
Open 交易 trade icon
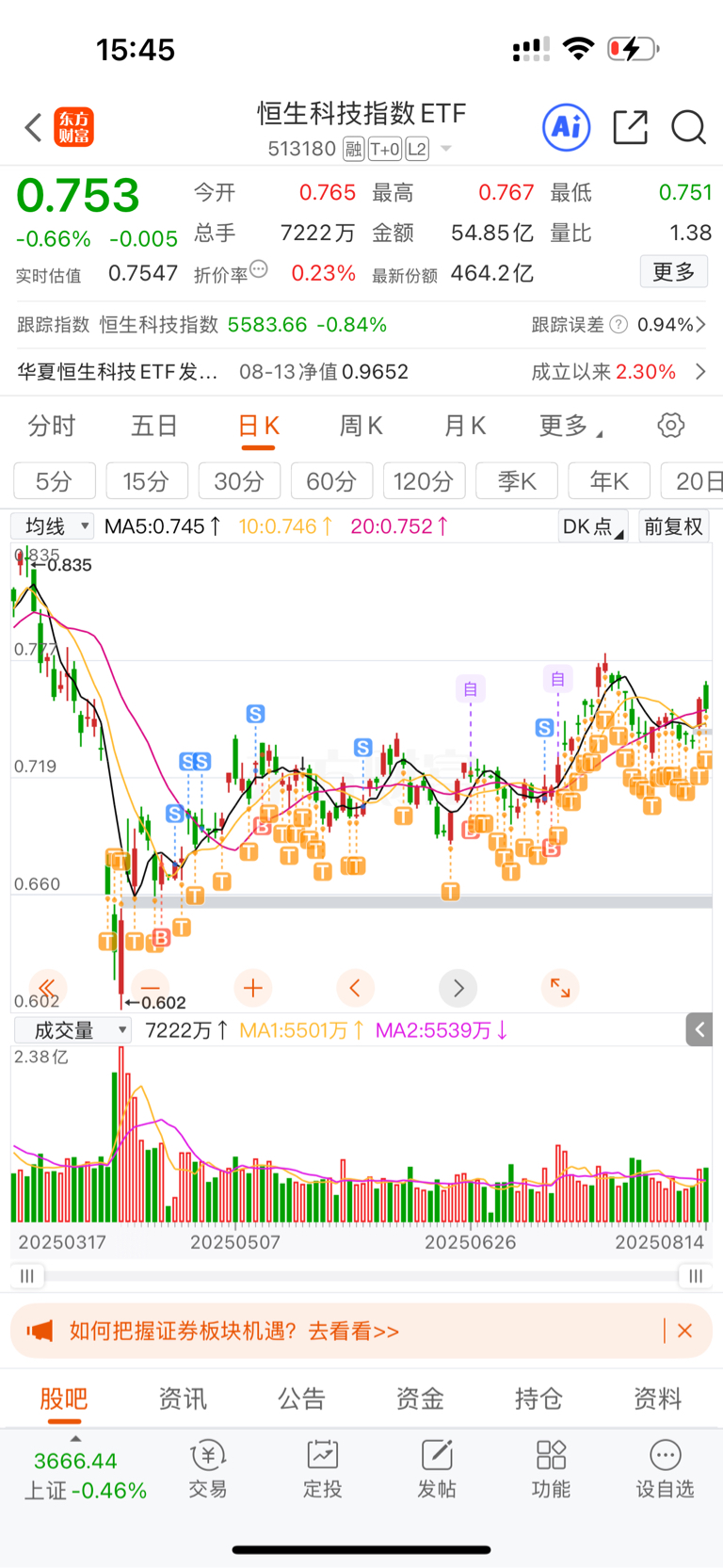tap(208, 1469)
